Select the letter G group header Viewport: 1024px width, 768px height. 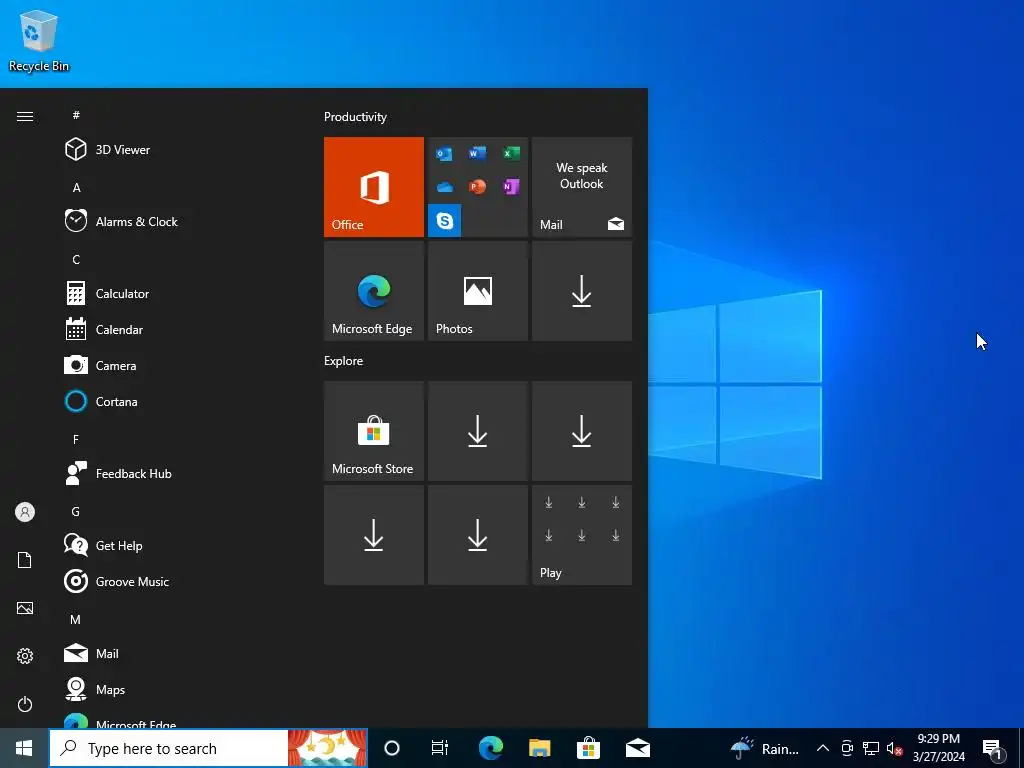click(76, 511)
